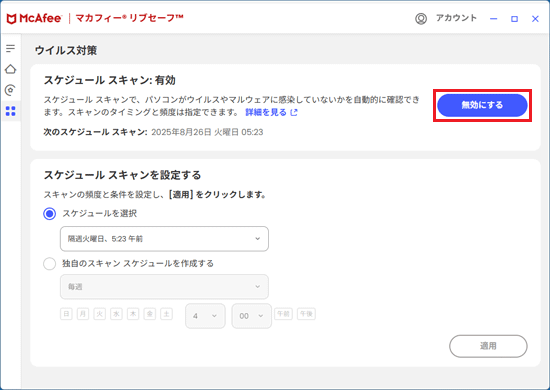Open the 隔週火曜日、5:23 午前 dropdown

click(164, 239)
